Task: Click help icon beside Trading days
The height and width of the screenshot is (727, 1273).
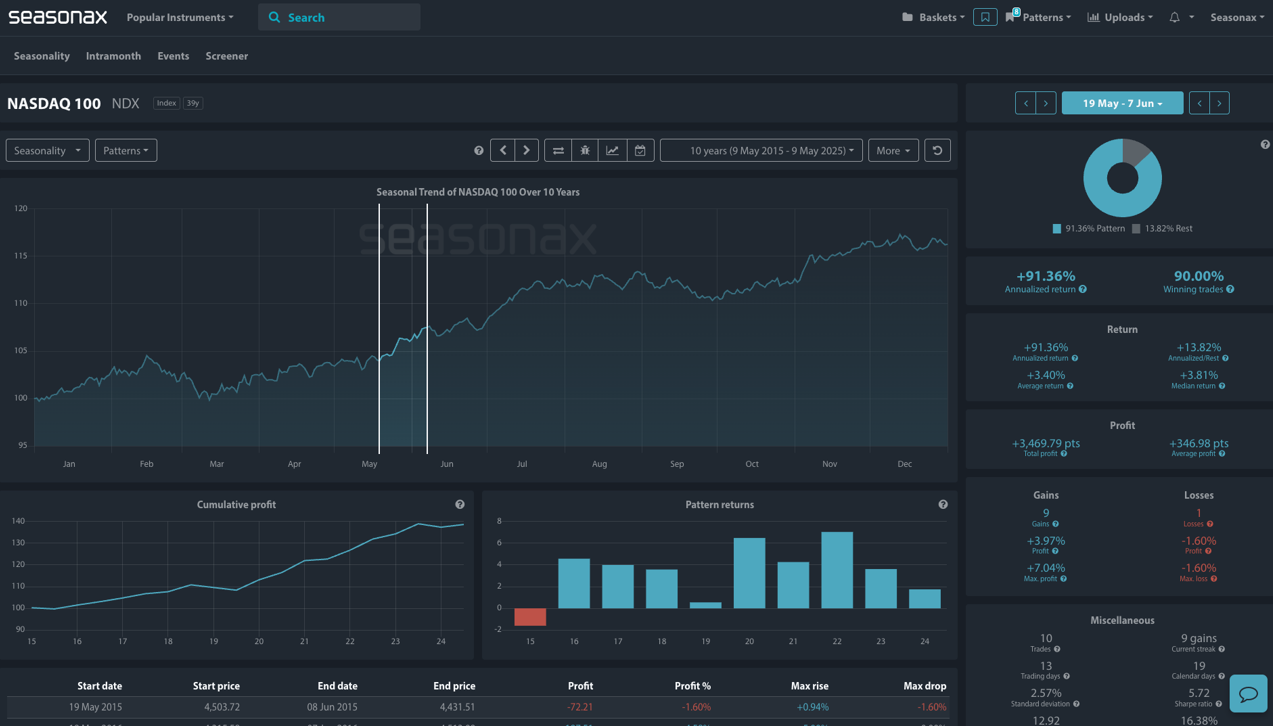Action: pos(1067,677)
